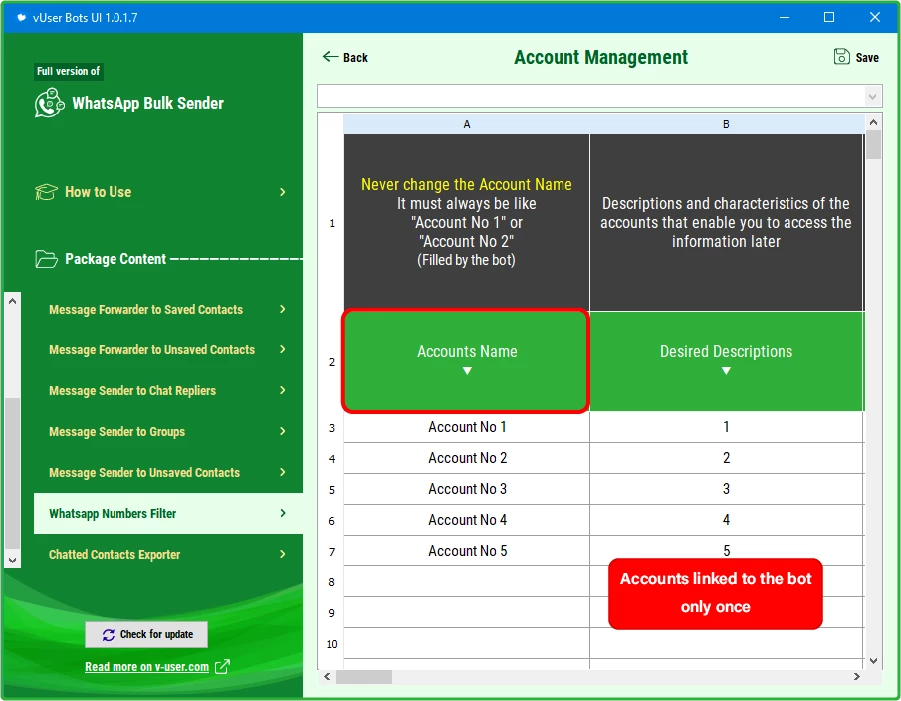Click sidebar scrollbar thumb
This screenshot has width=901, height=701.
[13, 472]
